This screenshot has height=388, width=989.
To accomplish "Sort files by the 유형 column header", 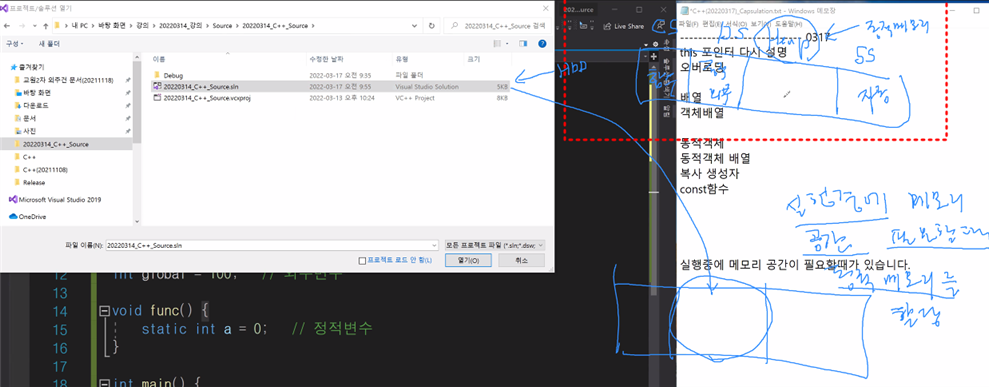I will coord(401,59).
